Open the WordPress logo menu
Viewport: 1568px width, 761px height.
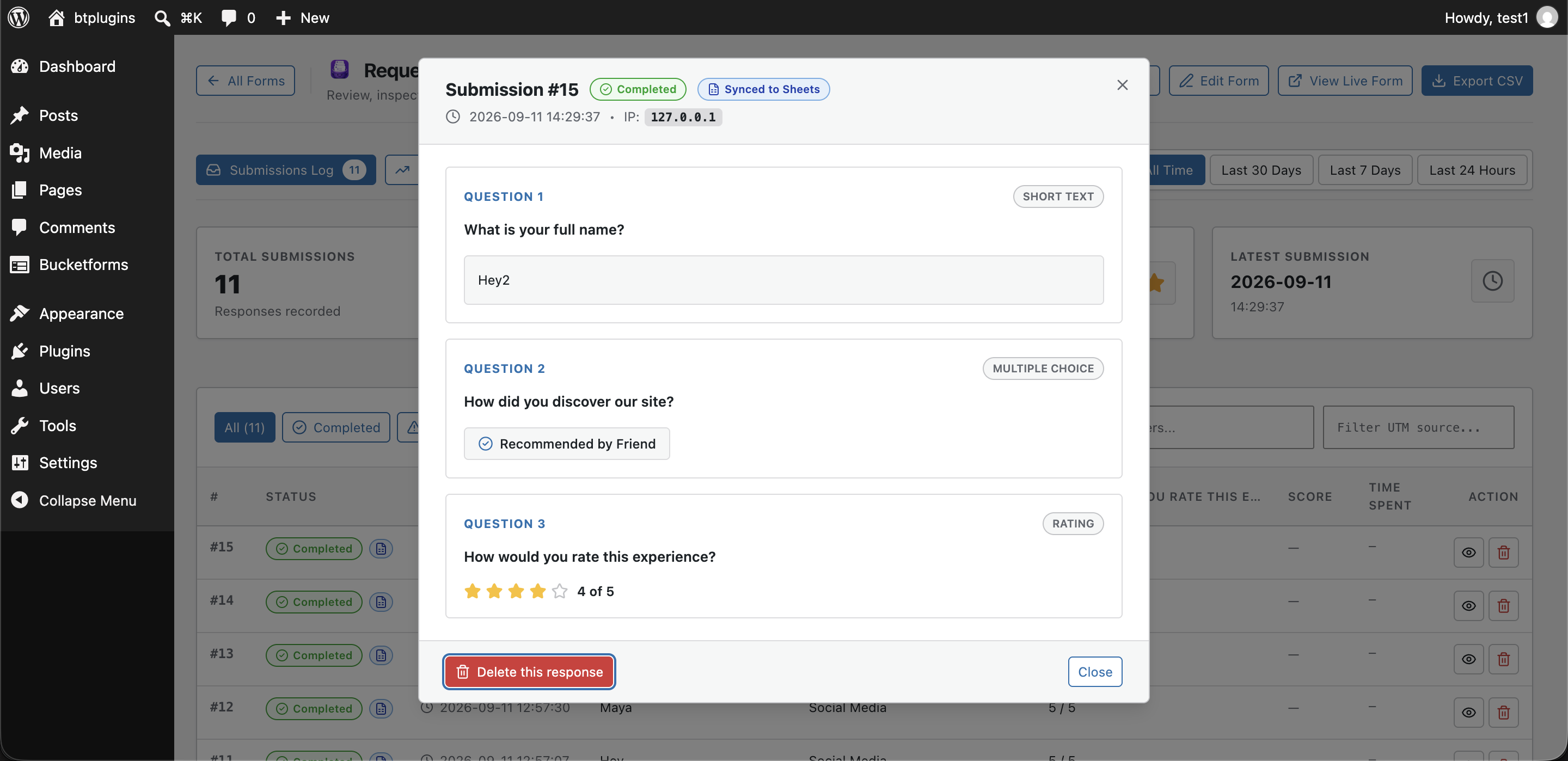[19, 17]
